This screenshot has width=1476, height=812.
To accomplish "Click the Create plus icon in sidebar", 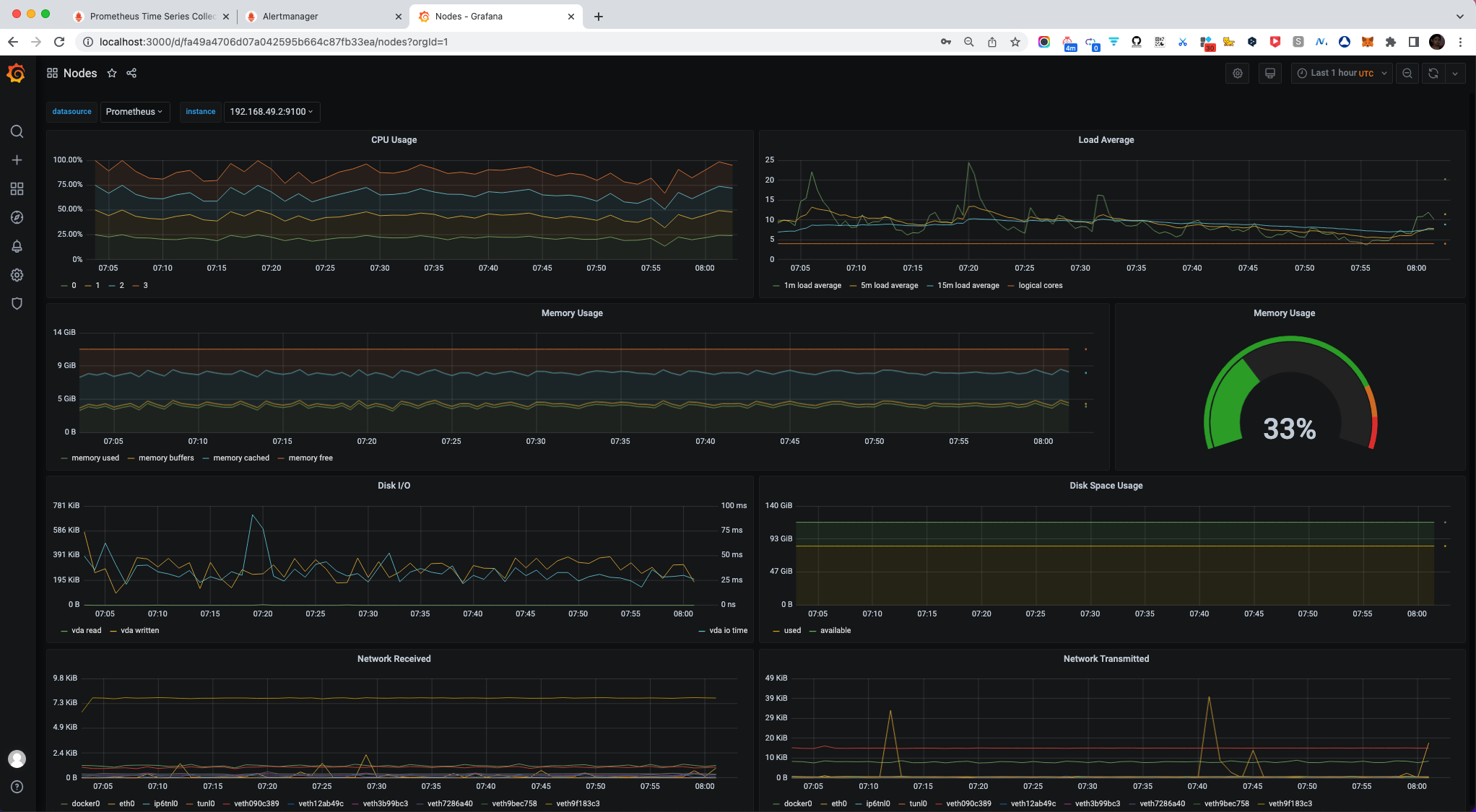I will pyautogui.click(x=17, y=160).
